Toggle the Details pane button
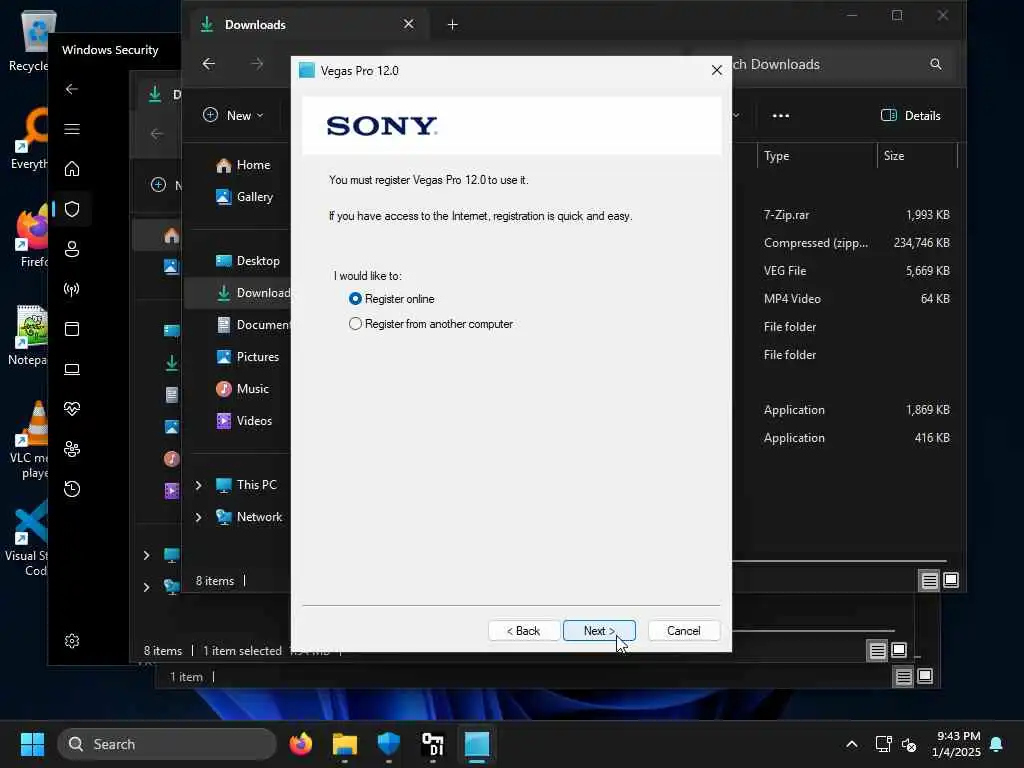The image size is (1024, 768). pos(910,116)
